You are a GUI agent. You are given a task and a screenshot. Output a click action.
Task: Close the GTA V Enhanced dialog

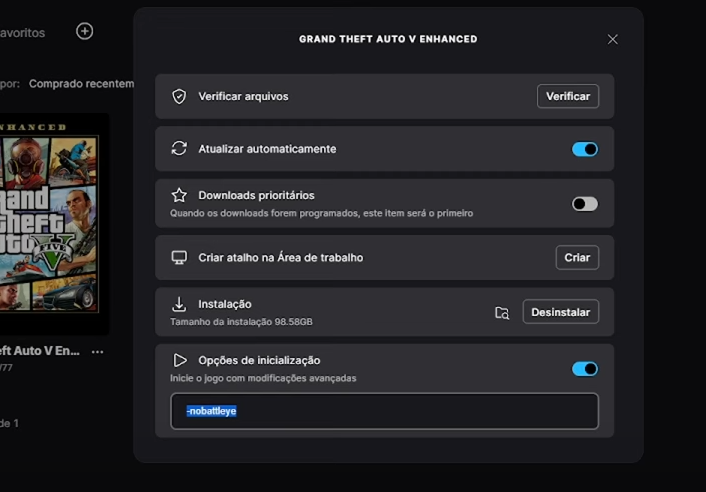coord(612,40)
